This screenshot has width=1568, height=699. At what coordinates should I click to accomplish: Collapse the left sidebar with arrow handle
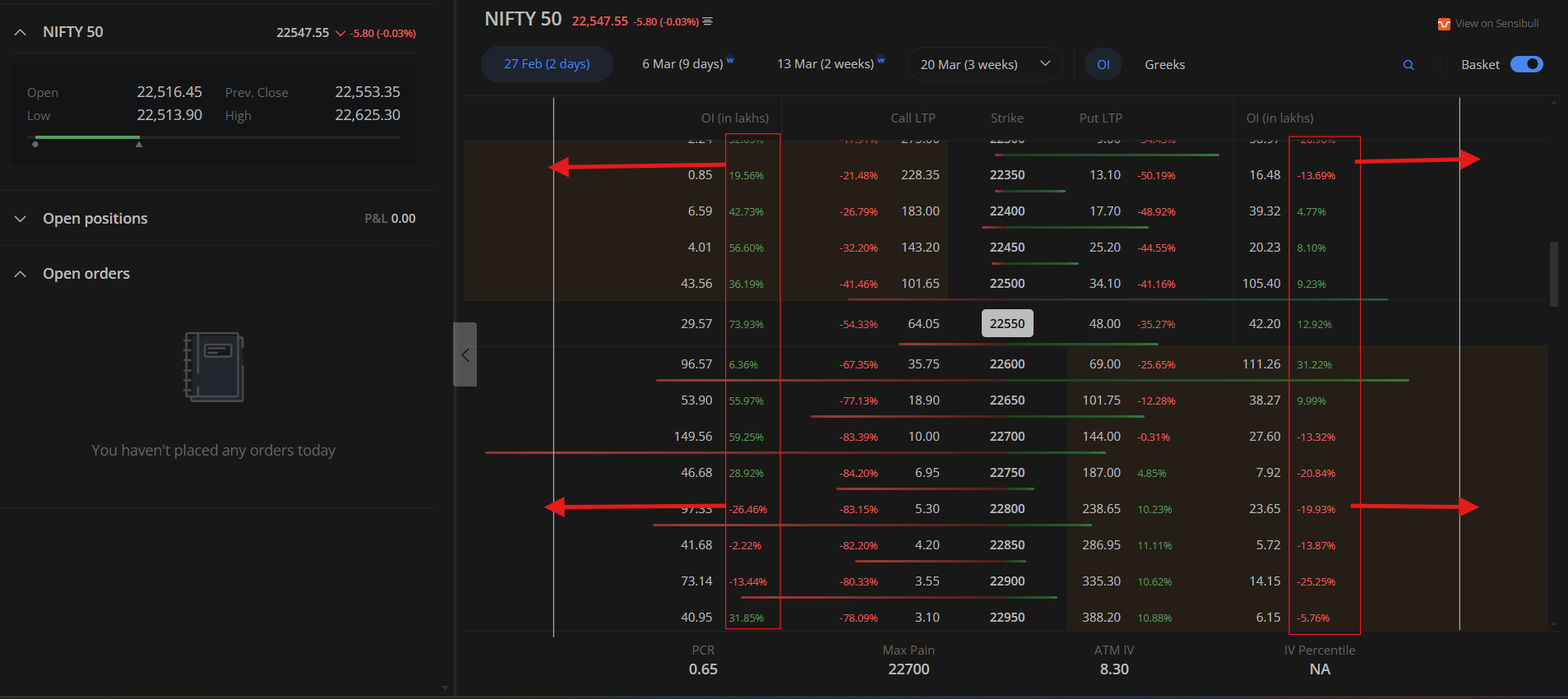pos(465,354)
